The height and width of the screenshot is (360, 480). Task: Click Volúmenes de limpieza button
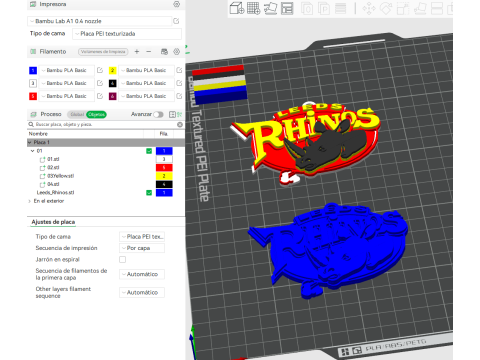[x=103, y=52]
